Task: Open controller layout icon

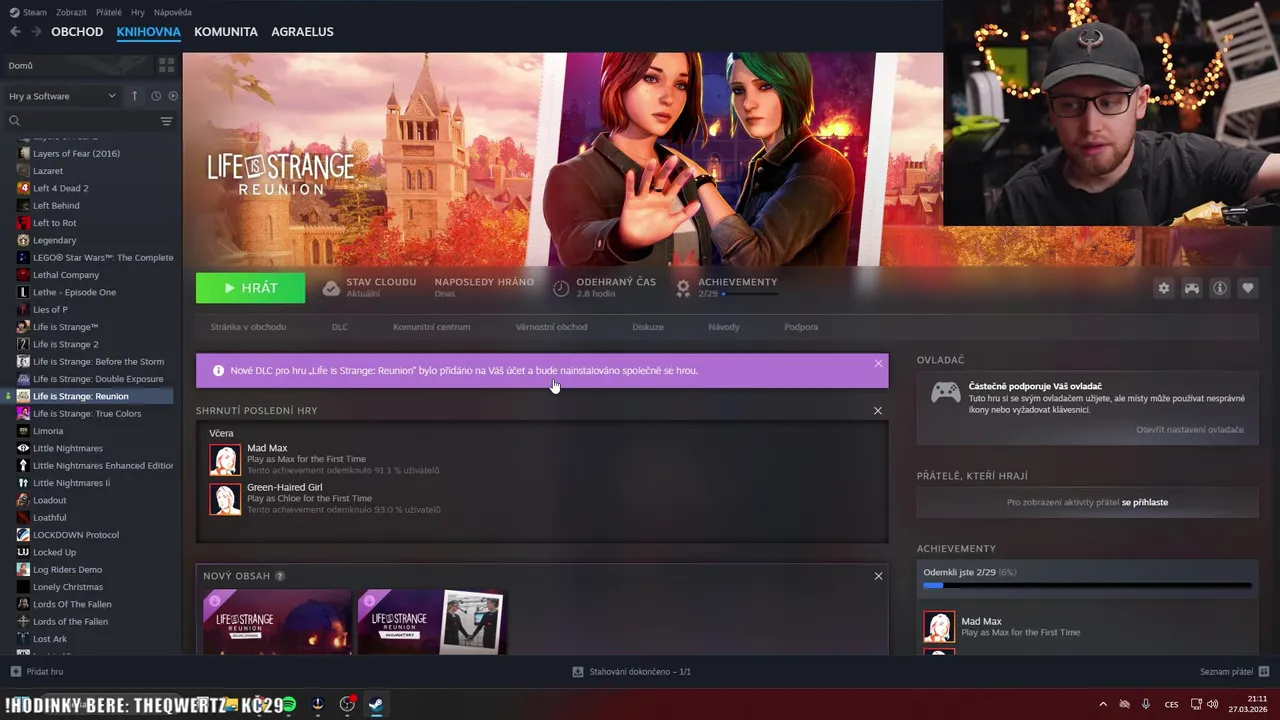Action: [1192, 288]
